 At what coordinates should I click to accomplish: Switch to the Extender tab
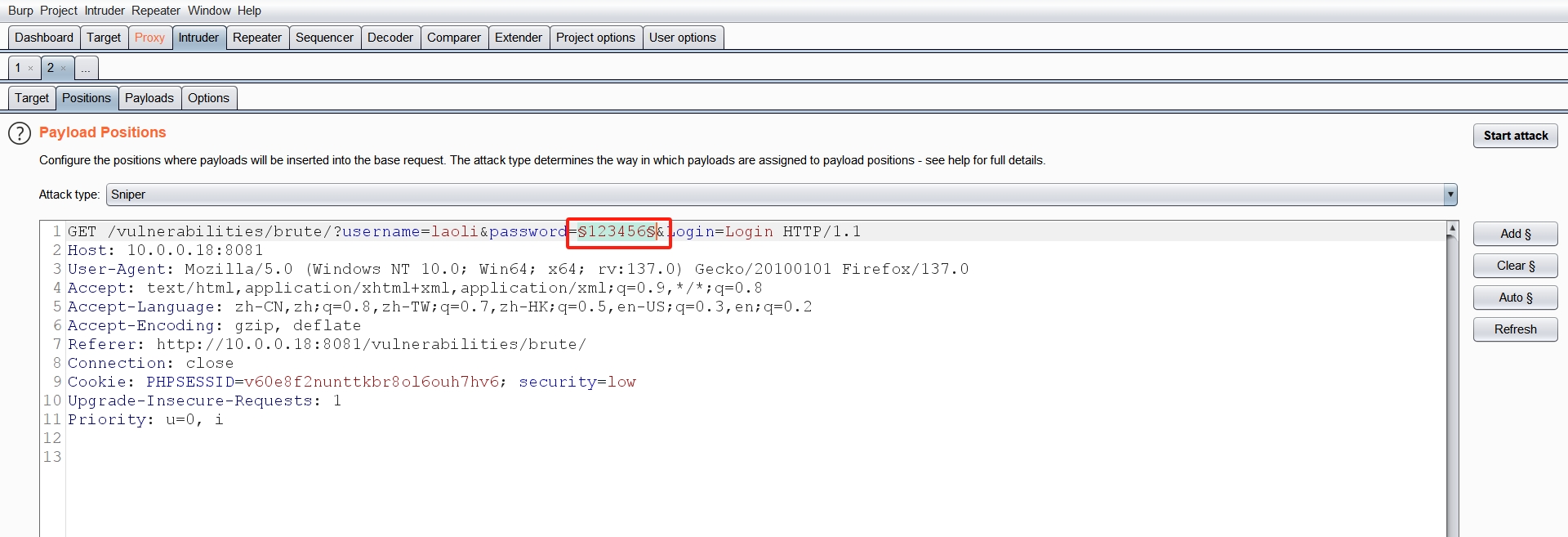click(519, 38)
